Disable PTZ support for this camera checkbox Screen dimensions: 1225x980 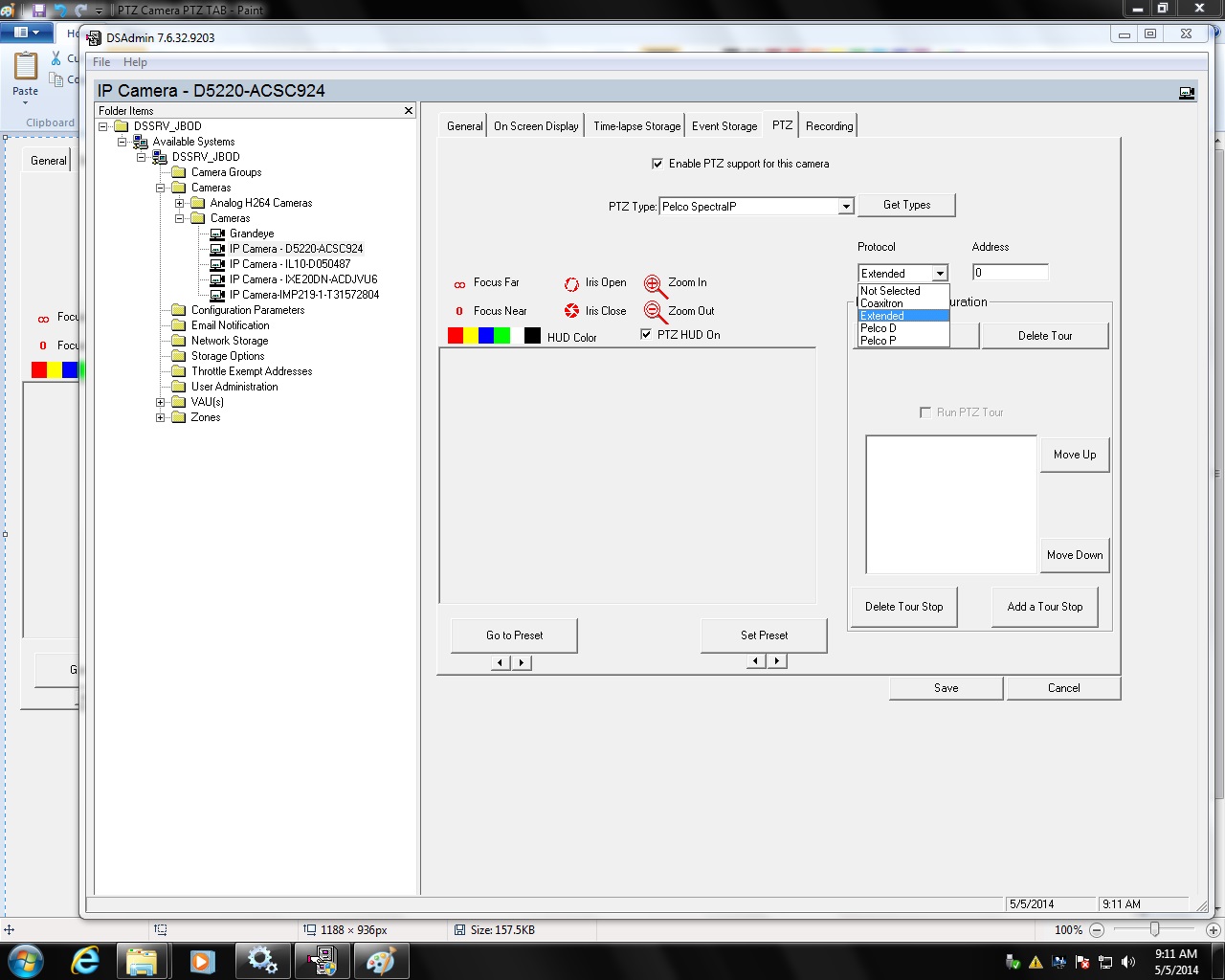pos(657,164)
